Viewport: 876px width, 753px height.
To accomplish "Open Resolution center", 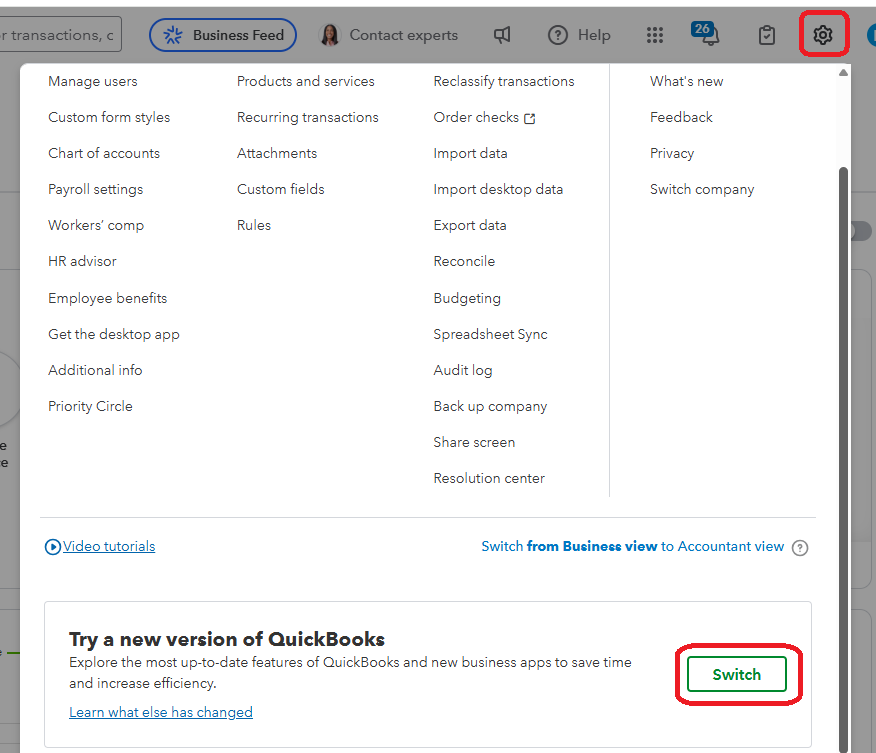I will coord(489,478).
